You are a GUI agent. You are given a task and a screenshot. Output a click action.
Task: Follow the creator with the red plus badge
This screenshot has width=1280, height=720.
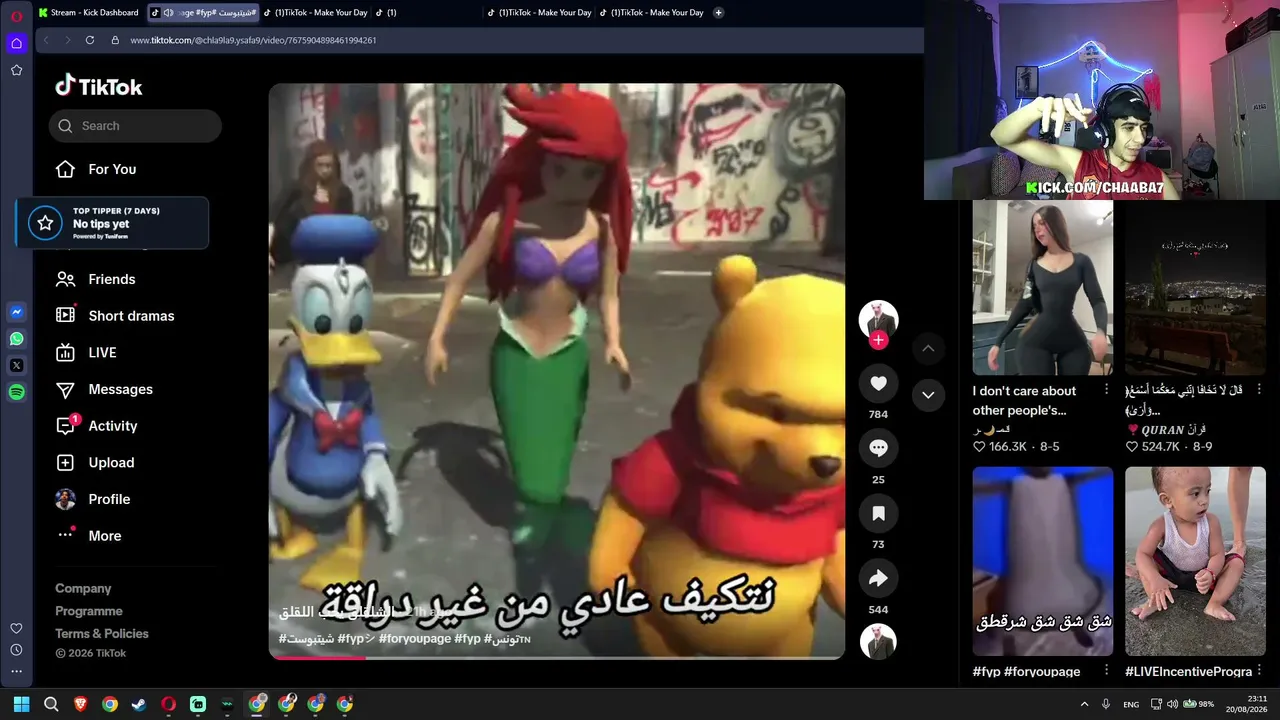pos(878,340)
